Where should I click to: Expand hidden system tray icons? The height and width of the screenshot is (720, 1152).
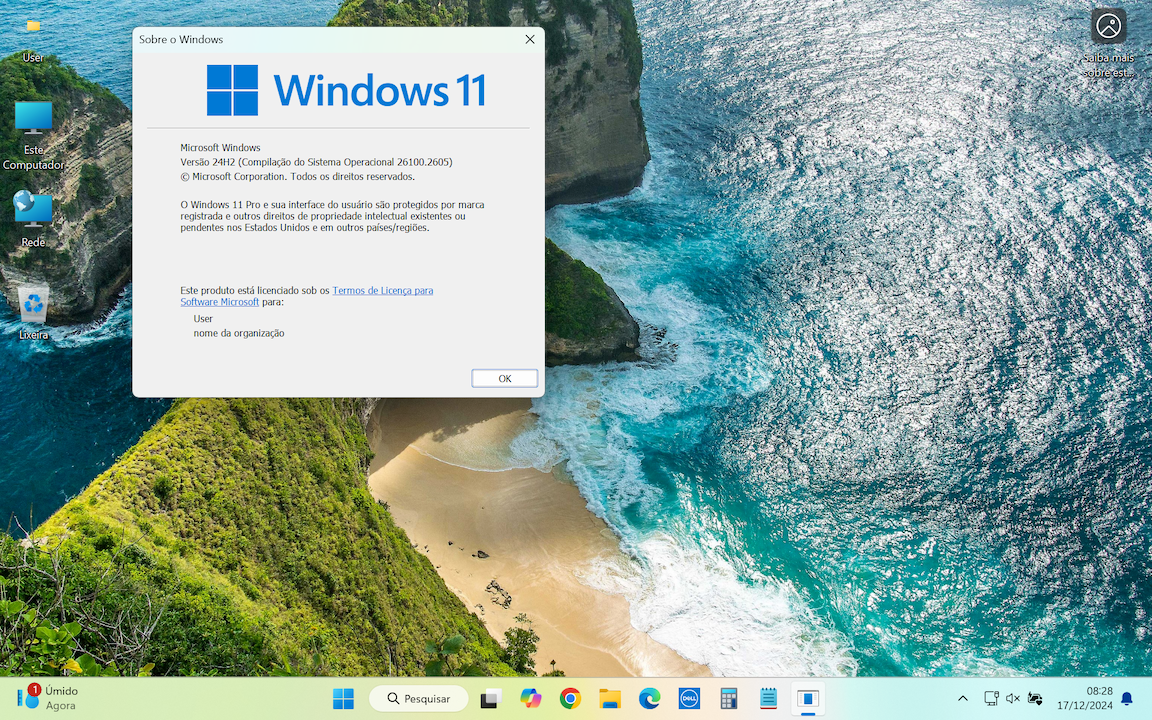click(962, 699)
